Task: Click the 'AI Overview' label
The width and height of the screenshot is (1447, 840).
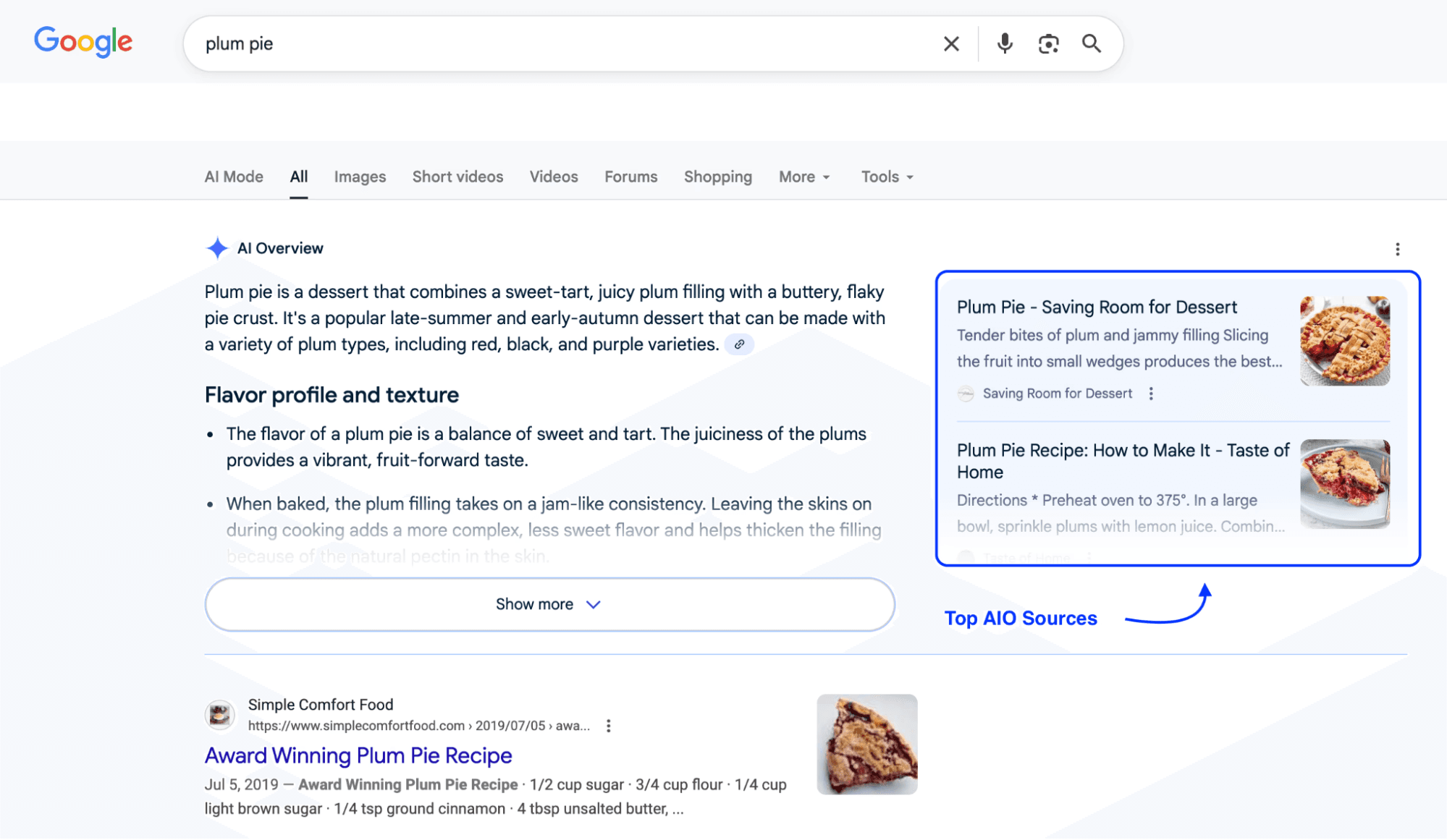Action: pos(280,248)
